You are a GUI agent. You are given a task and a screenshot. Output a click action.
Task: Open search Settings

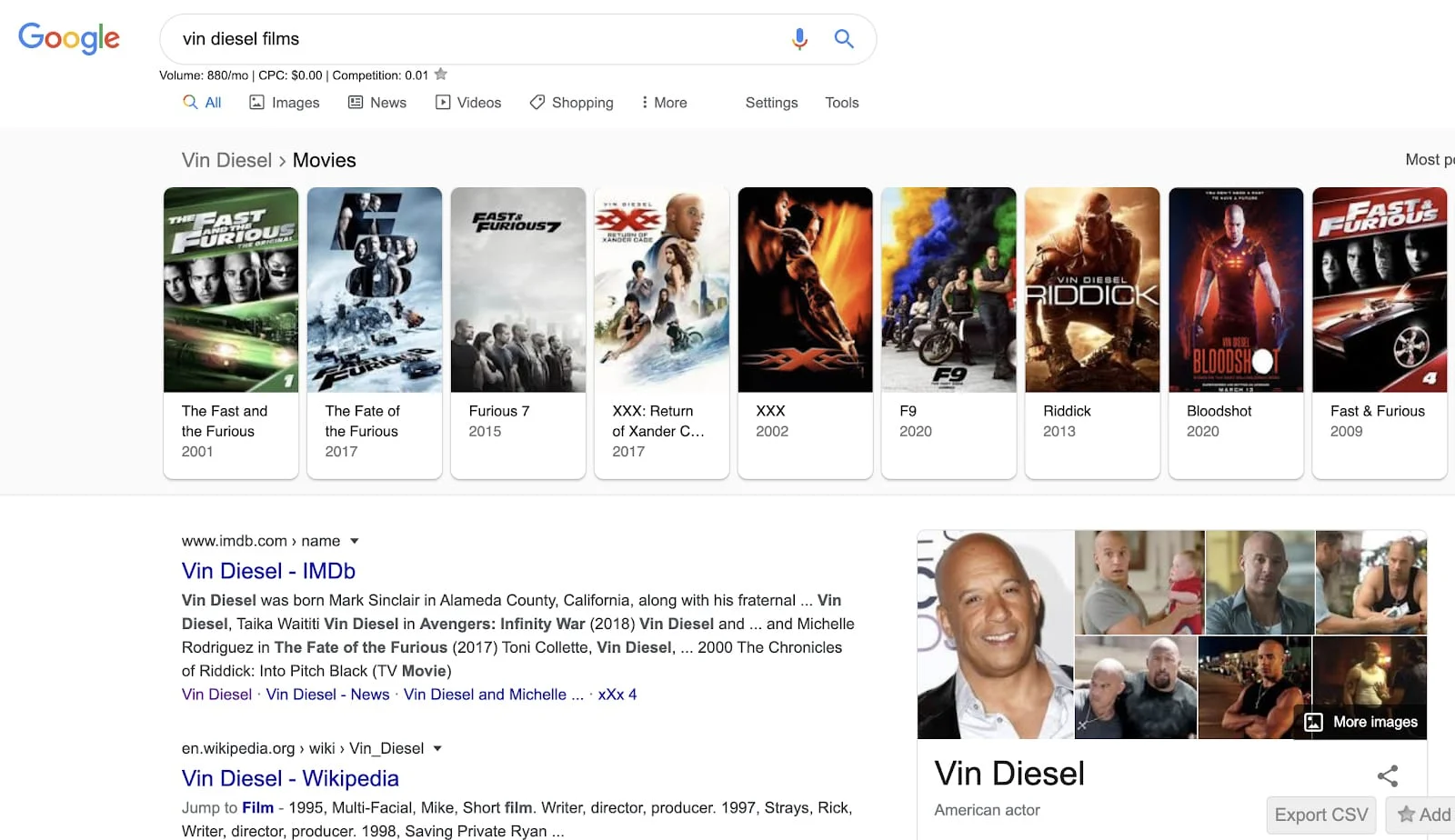point(772,103)
